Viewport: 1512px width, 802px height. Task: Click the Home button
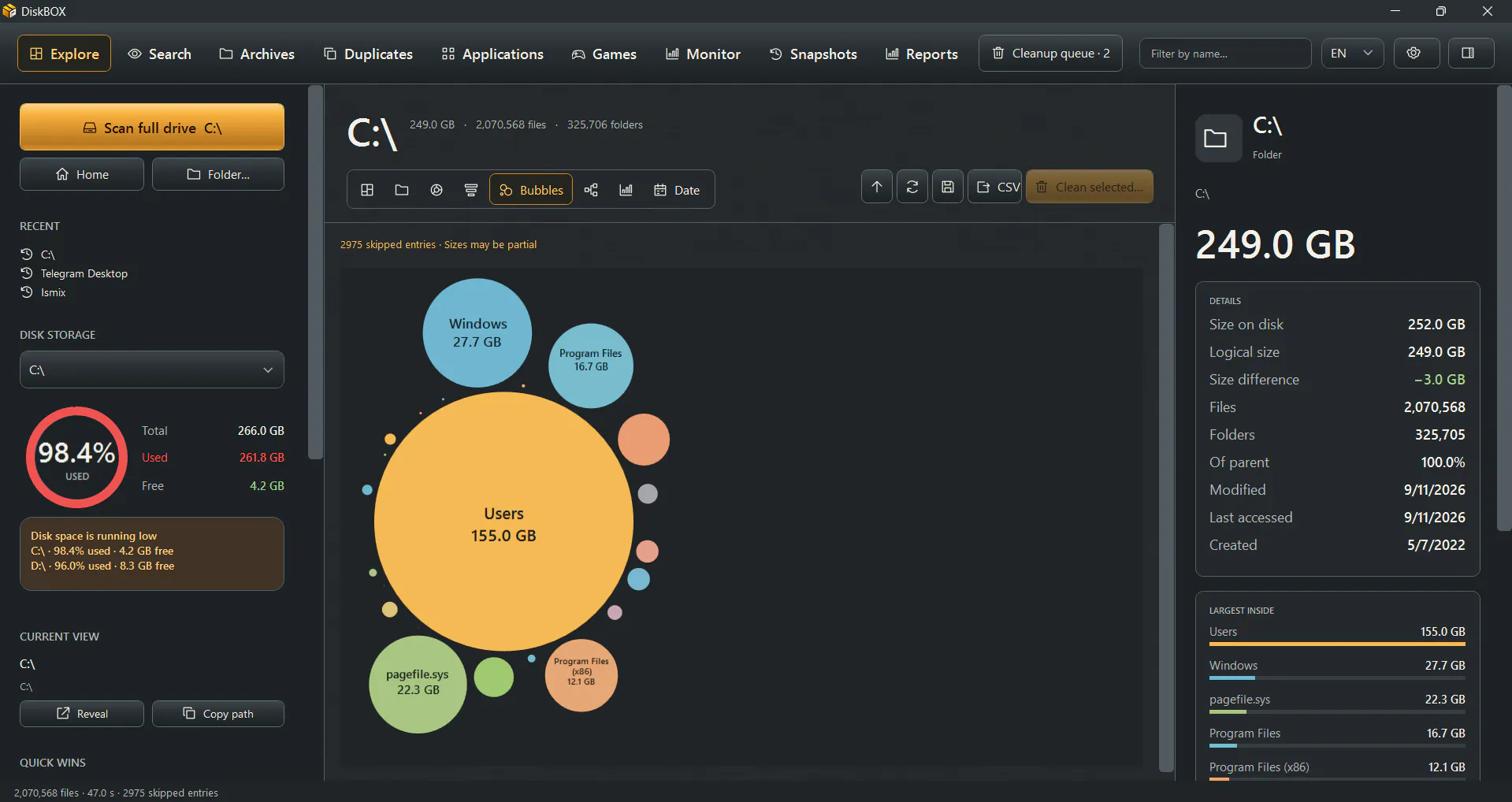click(82, 174)
